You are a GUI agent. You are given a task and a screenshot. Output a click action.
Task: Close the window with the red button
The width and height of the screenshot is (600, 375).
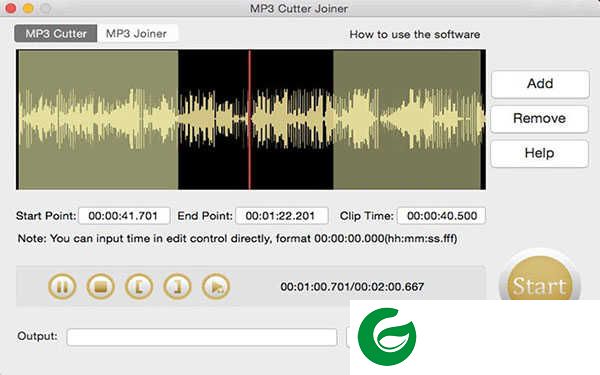(11, 8)
